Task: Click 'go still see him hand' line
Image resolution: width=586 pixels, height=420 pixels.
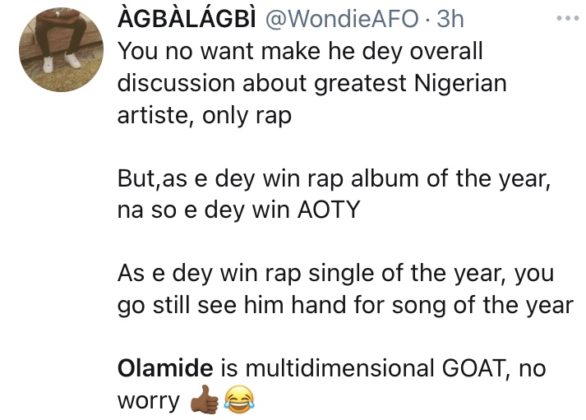Action: (x=346, y=305)
